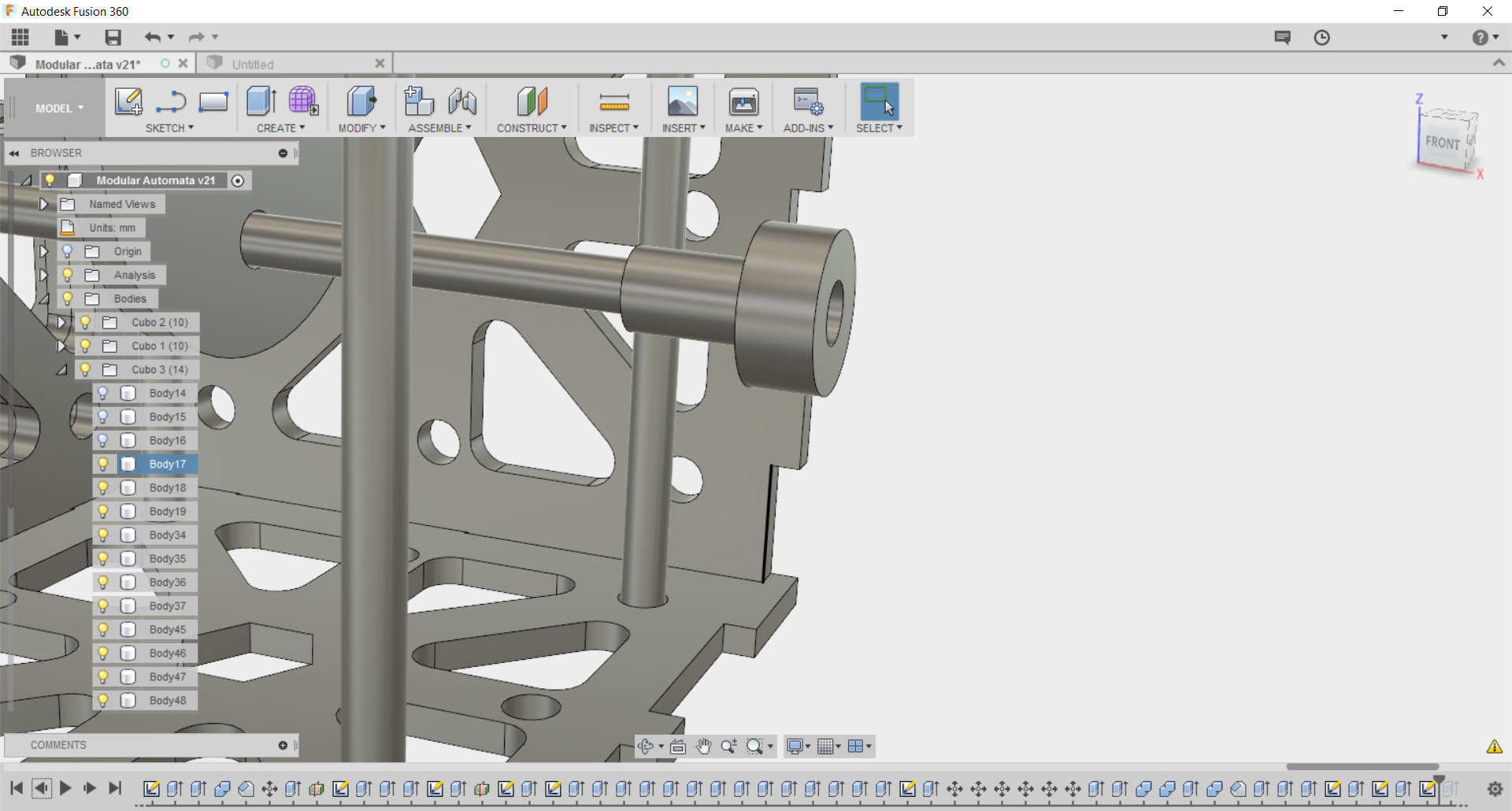Click the Zoom tool
1512x811 pixels.
[729, 746]
